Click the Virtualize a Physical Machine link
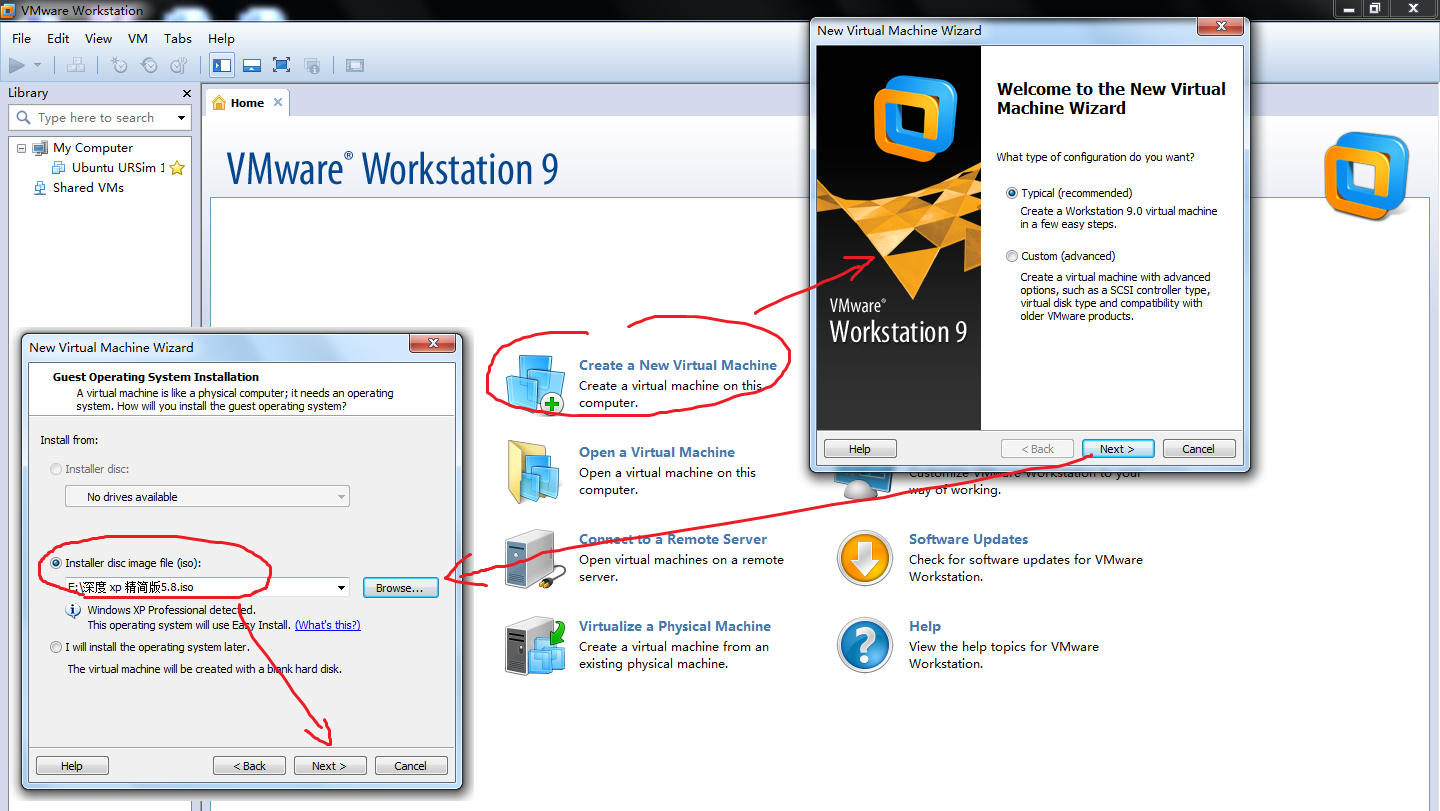 coord(675,626)
